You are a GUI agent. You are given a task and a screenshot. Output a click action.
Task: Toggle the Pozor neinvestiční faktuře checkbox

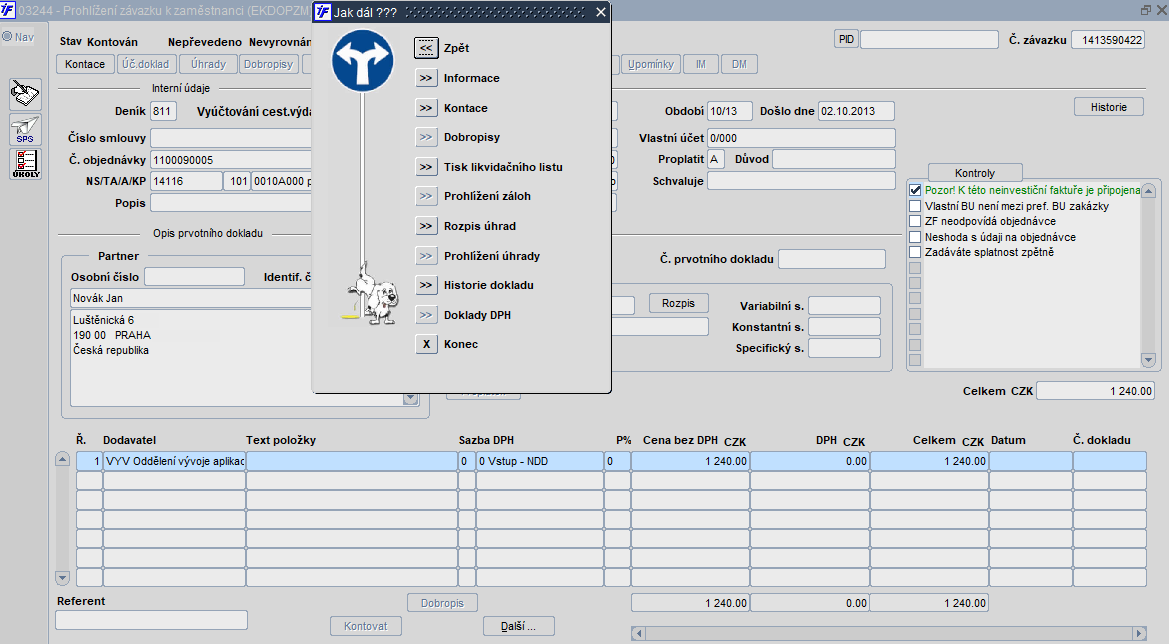point(916,190)
